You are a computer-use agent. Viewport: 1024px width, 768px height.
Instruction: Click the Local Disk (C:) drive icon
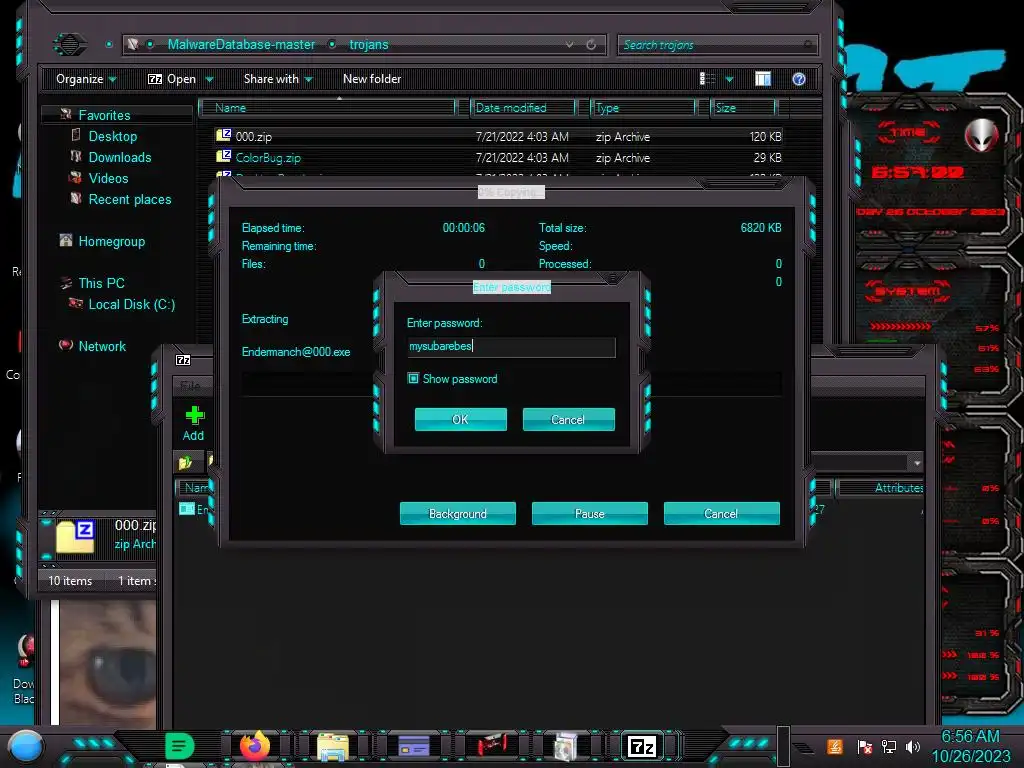76,304
